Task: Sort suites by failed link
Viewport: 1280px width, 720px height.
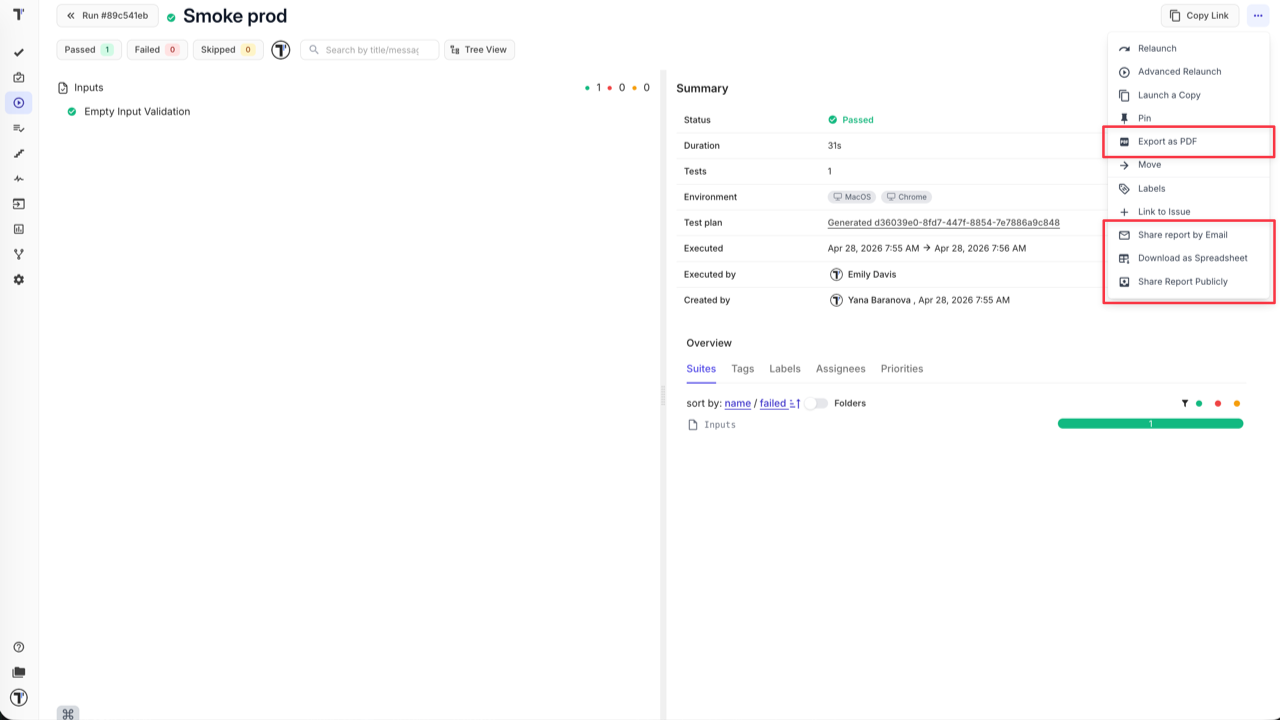Action: tap(773, 404)
